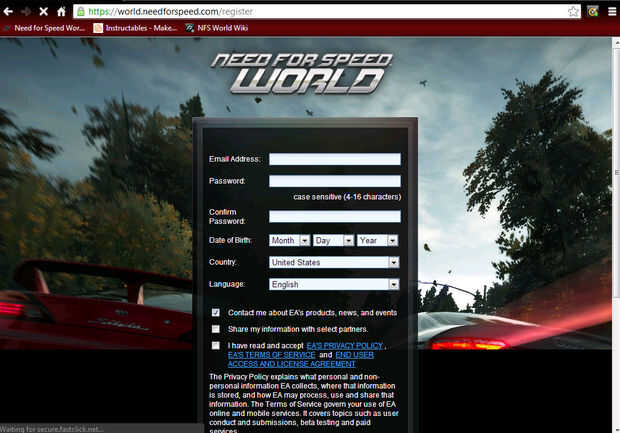
Task: Open the Language dropdown showing English
Action: [334, 284]
